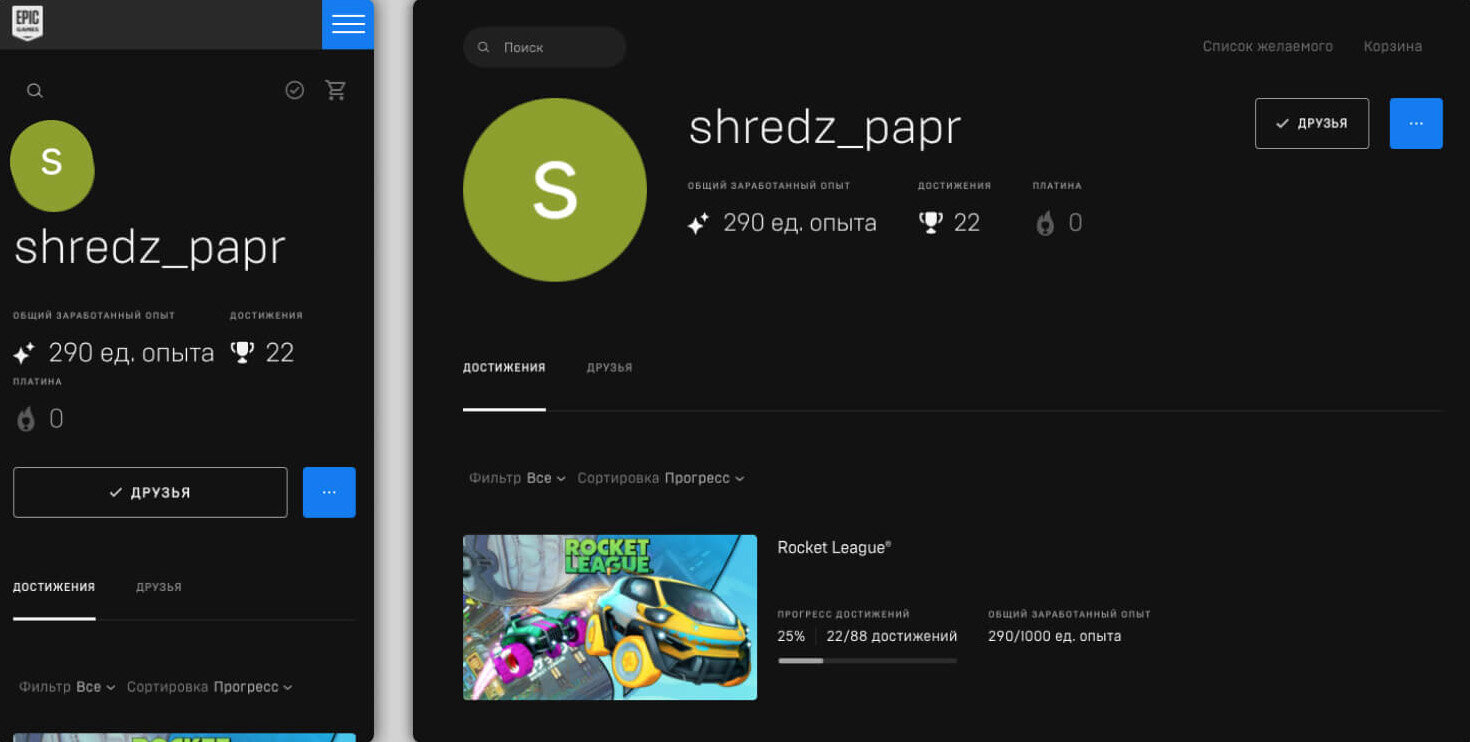Viewport: 1470px width, 742px height.
Task: Click the ДРУЗЬЯ friends button in desktop header
Action: click(1312, 123)
